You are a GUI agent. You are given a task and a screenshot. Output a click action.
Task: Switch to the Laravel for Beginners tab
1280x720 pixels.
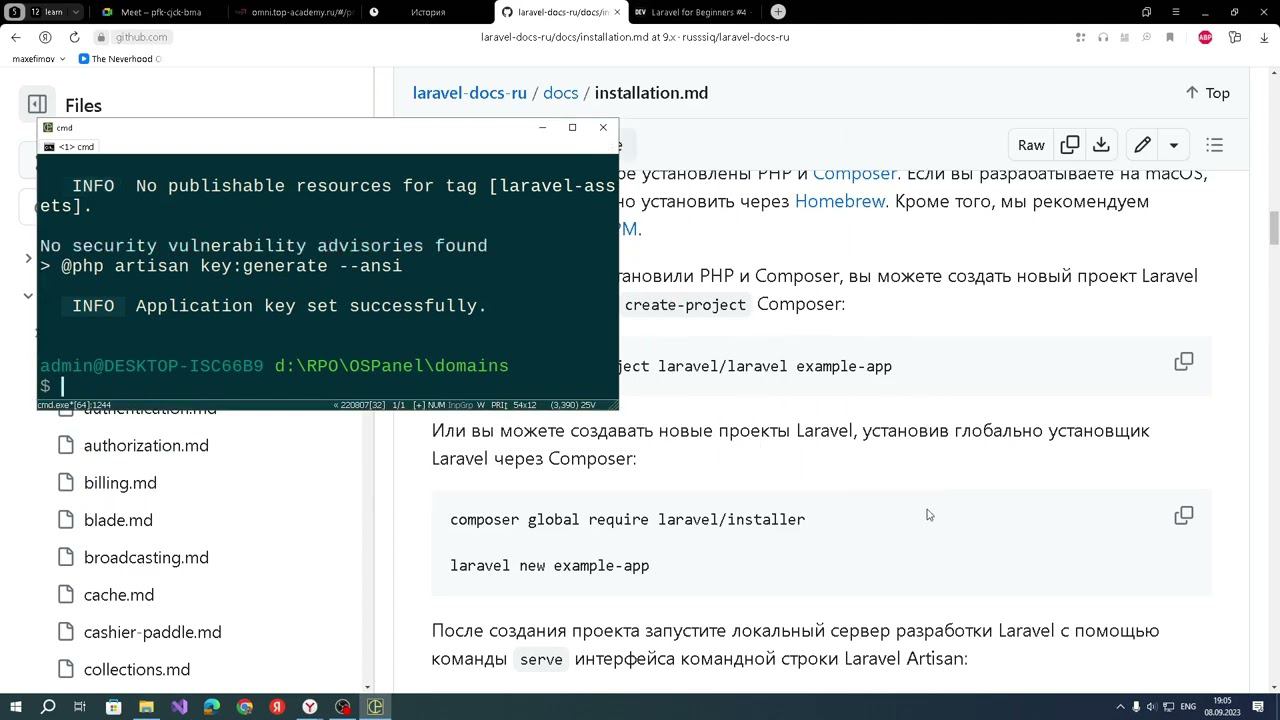[693, 12]
